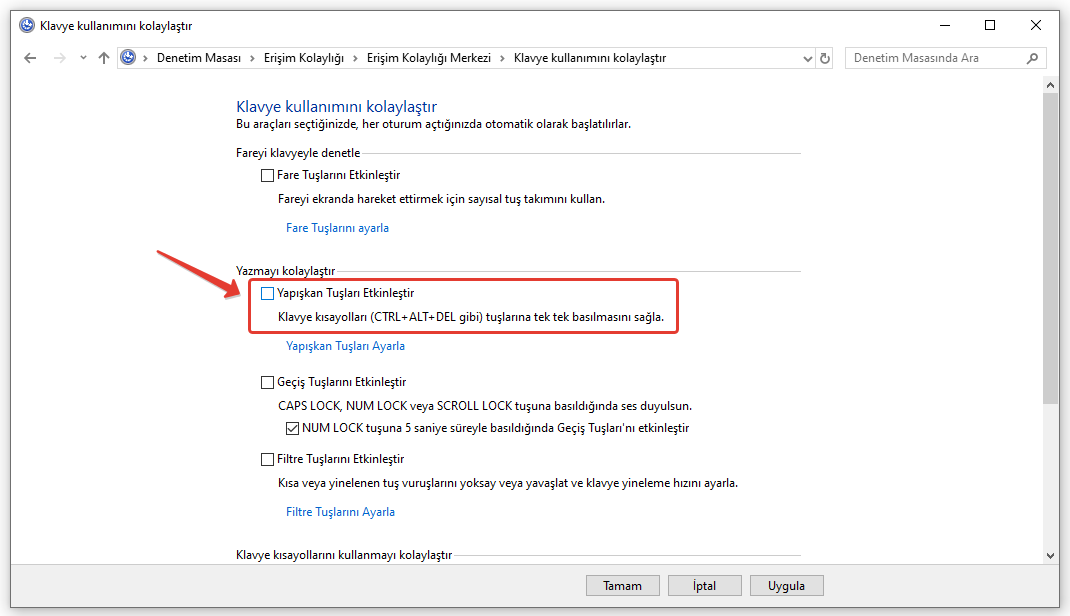Check Filtre Tuşlarını Etkinleştir box
The image size is (1070, 616).
(267, 459)
